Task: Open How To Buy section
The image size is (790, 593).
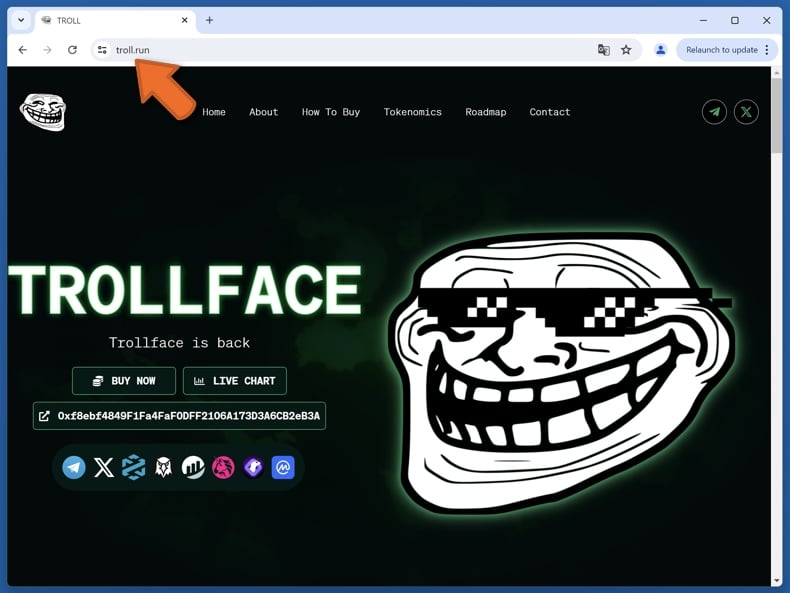Action: pyautogui.click(x=331, y=112)
